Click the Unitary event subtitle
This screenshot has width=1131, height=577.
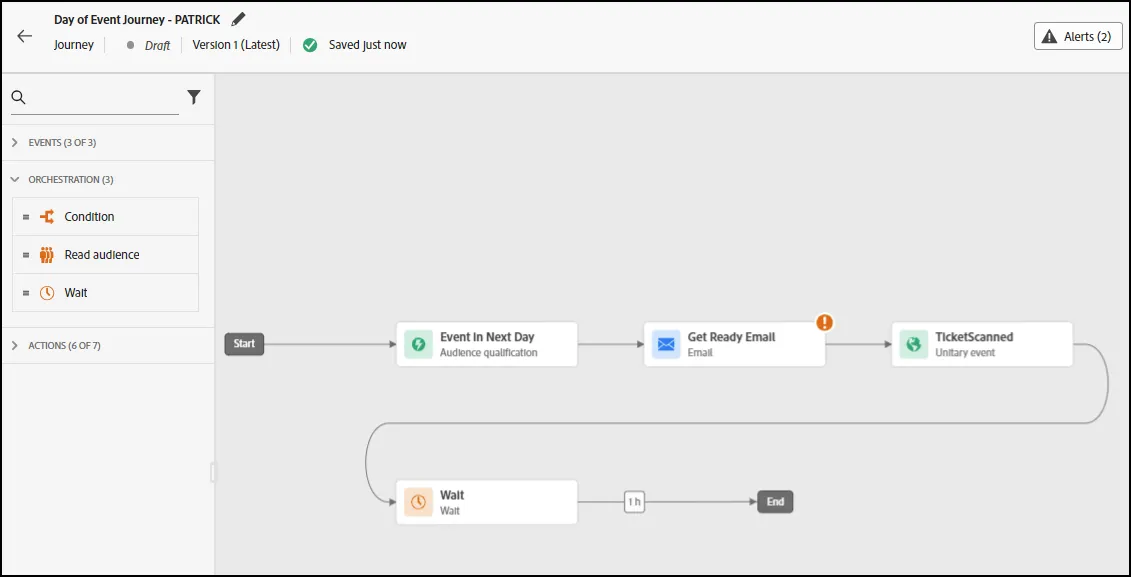(965, 353)
